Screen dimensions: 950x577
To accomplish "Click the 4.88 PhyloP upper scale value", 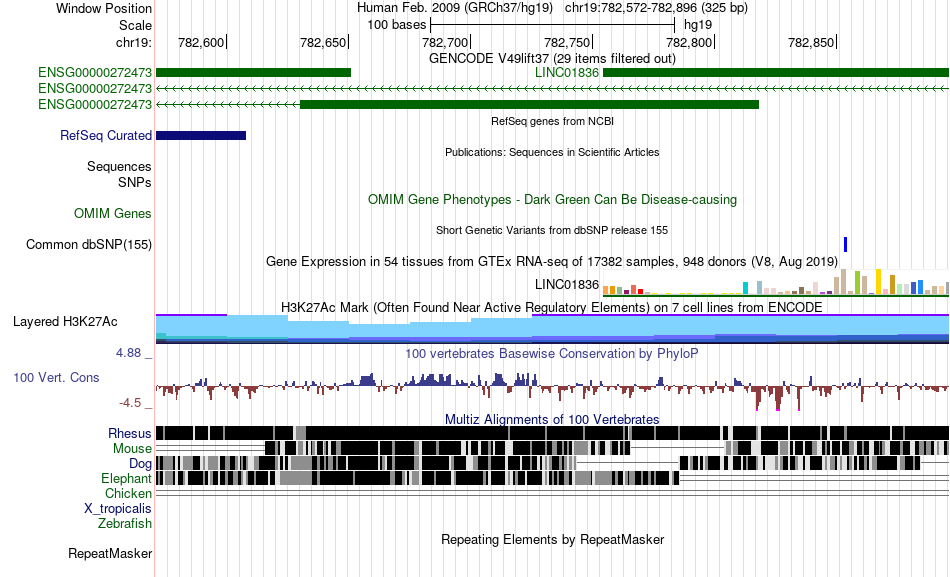I will point(128,353).
